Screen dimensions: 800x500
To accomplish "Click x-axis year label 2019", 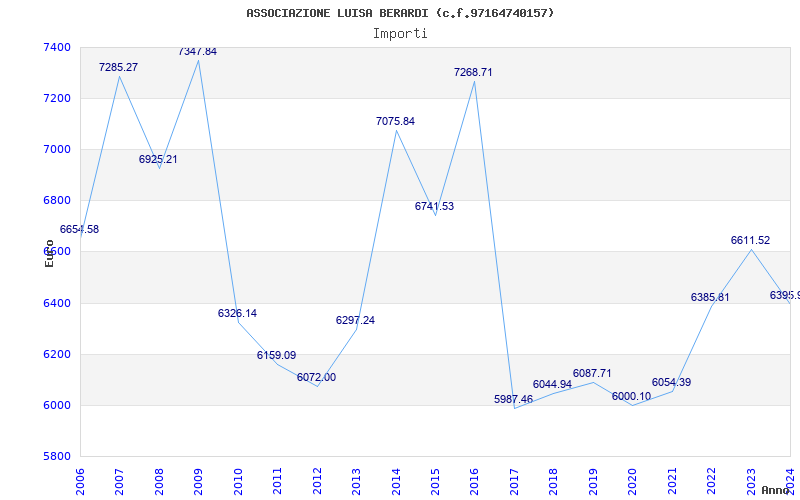I will coord(593,482).
